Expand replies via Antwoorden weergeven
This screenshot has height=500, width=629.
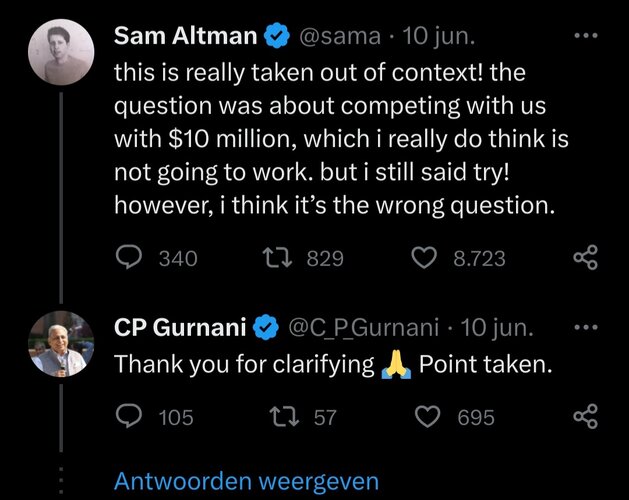click(246, 481)
